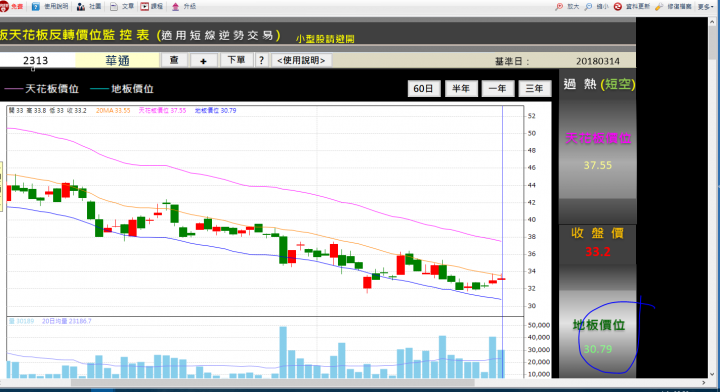Click the + add button

tap(203, 60)
